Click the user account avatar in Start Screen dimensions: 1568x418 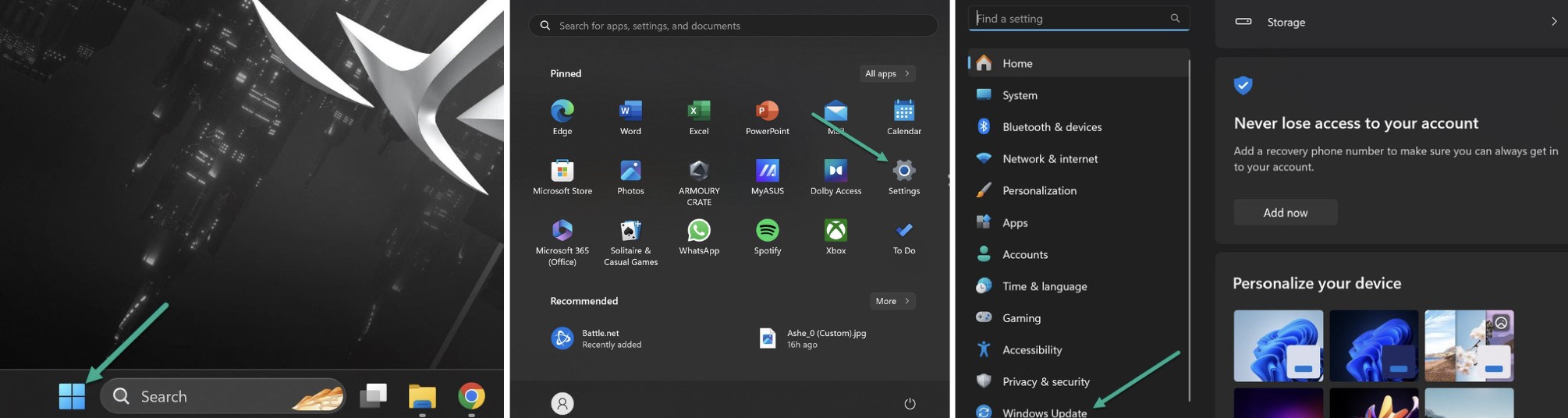point(562,403)
